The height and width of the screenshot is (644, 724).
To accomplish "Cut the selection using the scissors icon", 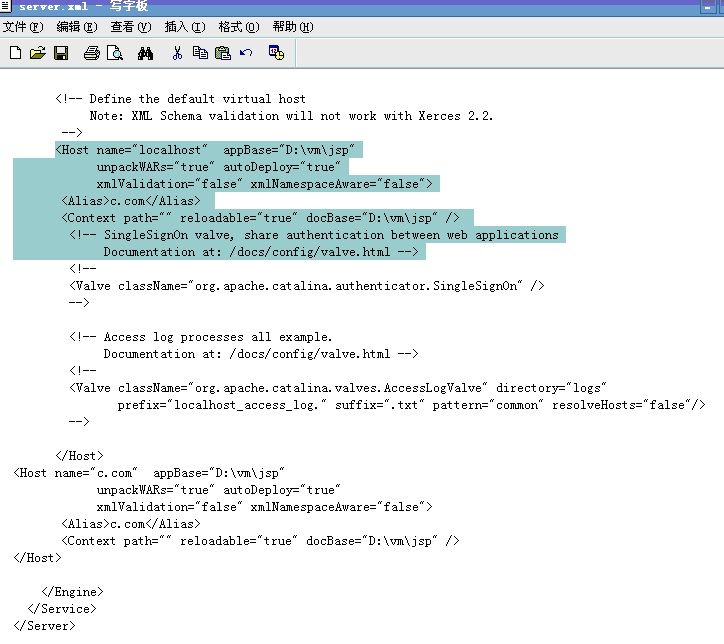I will click(x=177, y=53).
